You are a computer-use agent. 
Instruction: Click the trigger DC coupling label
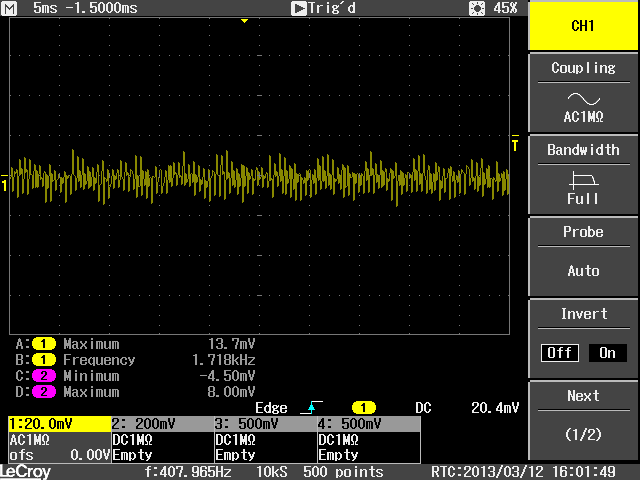[423, 408]
